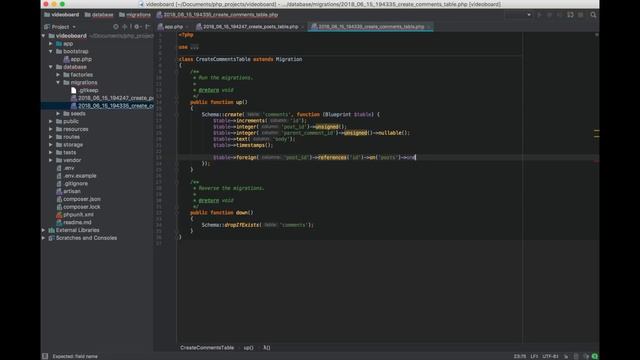
Task: Expand the tests folder
Action: coord(51,152)
